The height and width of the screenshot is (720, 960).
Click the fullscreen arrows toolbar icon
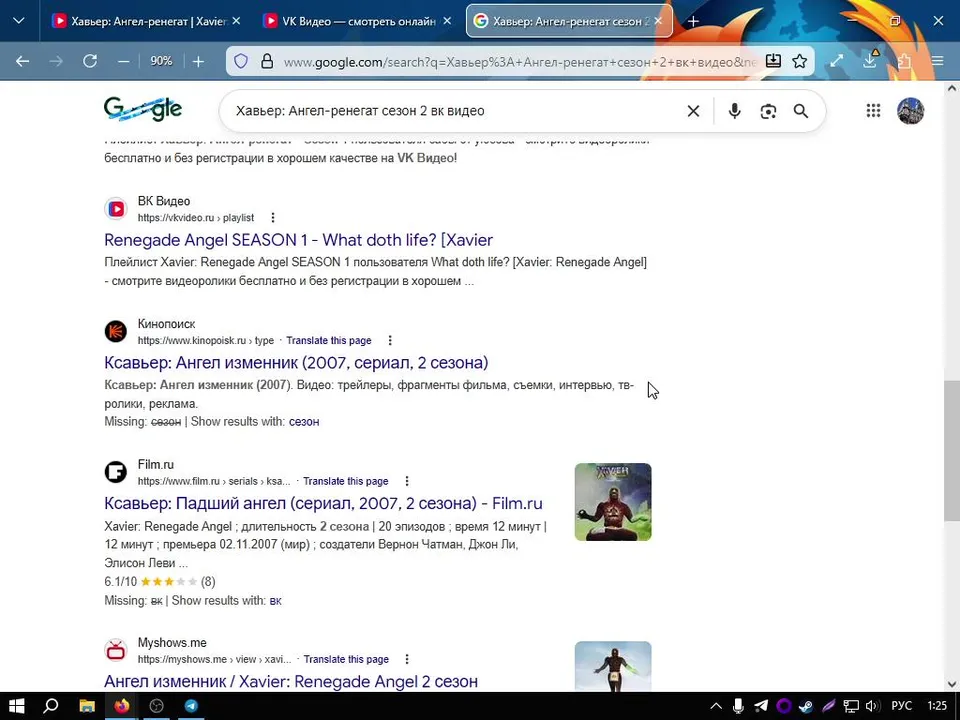(x=837, y=61)
